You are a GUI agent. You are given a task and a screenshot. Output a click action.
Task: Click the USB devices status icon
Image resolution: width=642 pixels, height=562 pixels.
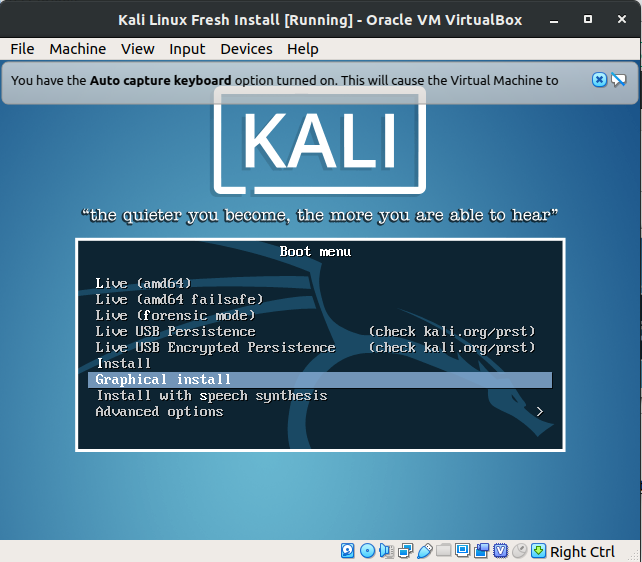(425, 551)
